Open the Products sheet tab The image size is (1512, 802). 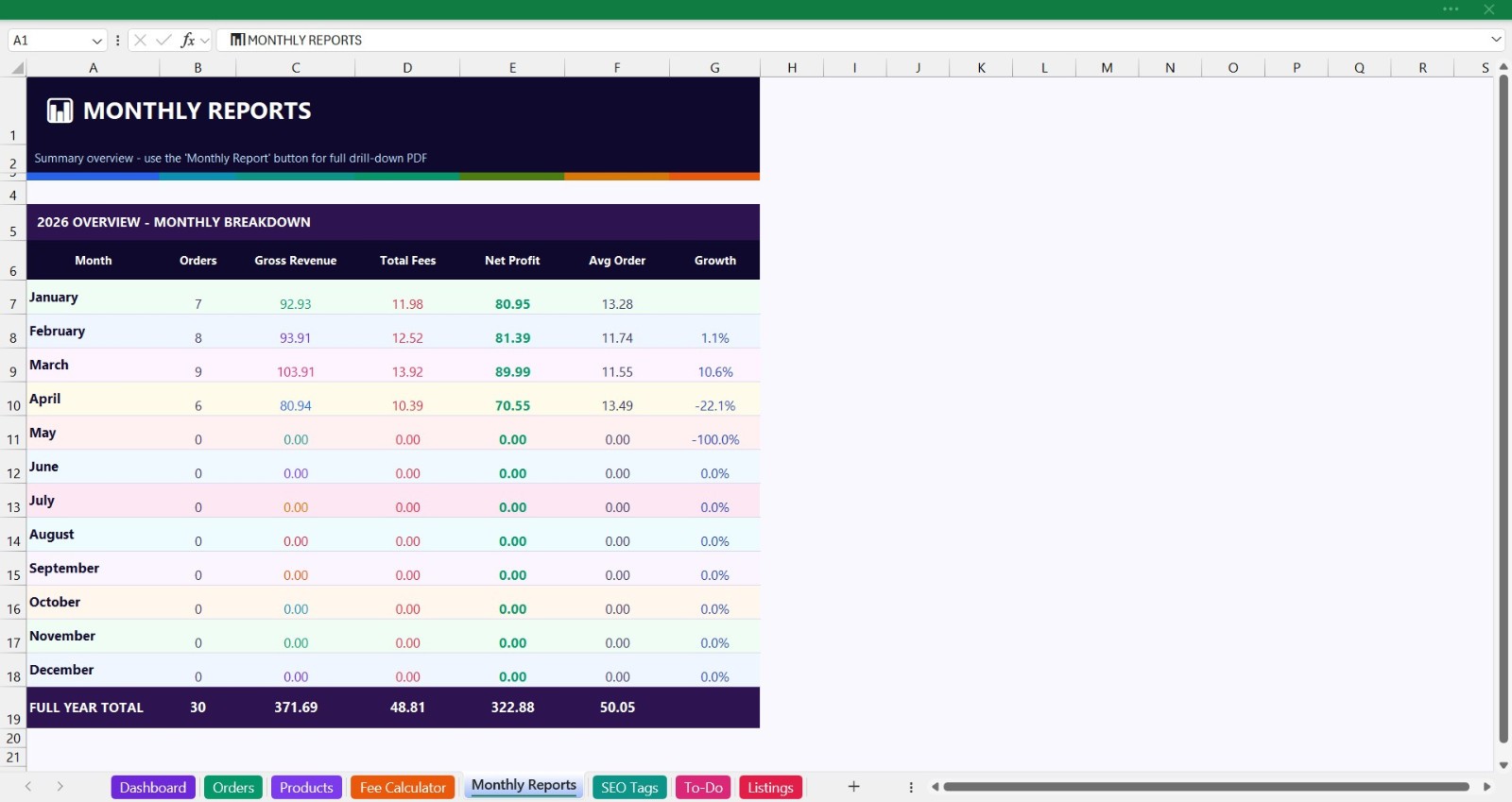click(306, 787)
